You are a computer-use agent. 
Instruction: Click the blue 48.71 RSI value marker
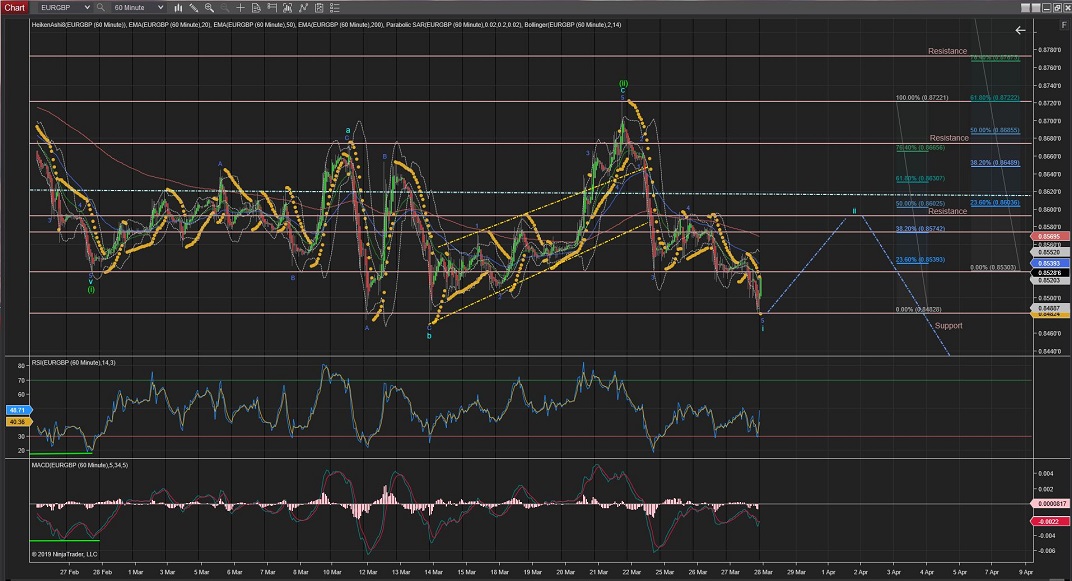coord(16,411)
